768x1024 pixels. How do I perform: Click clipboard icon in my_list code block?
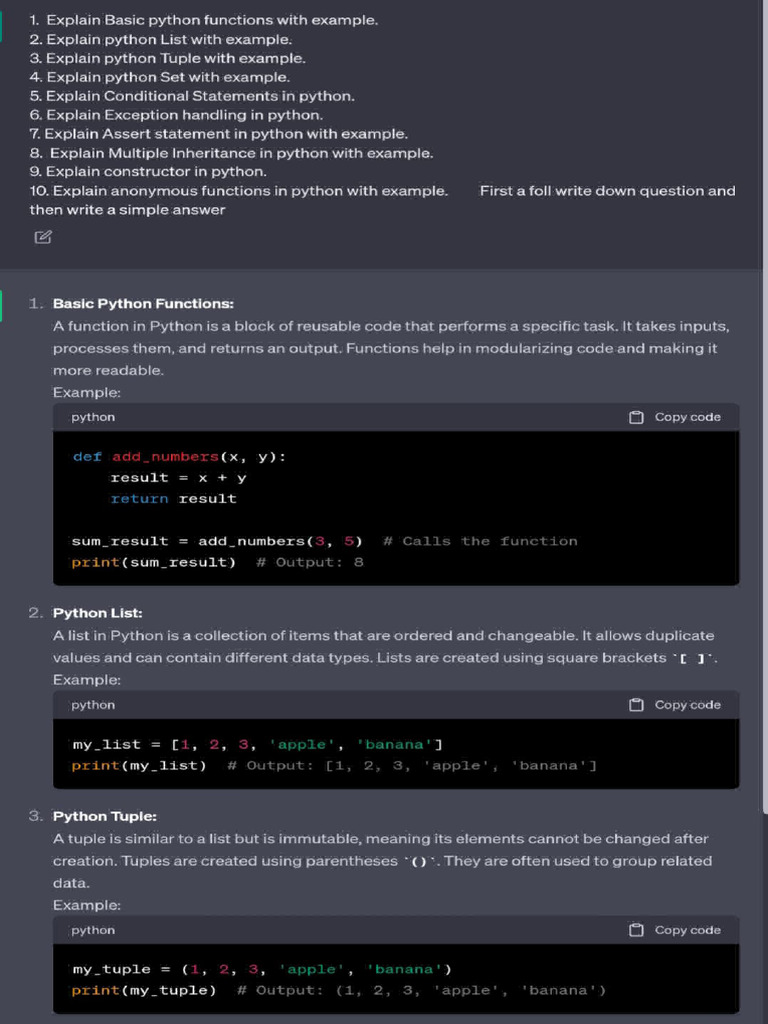coord(636,705)
